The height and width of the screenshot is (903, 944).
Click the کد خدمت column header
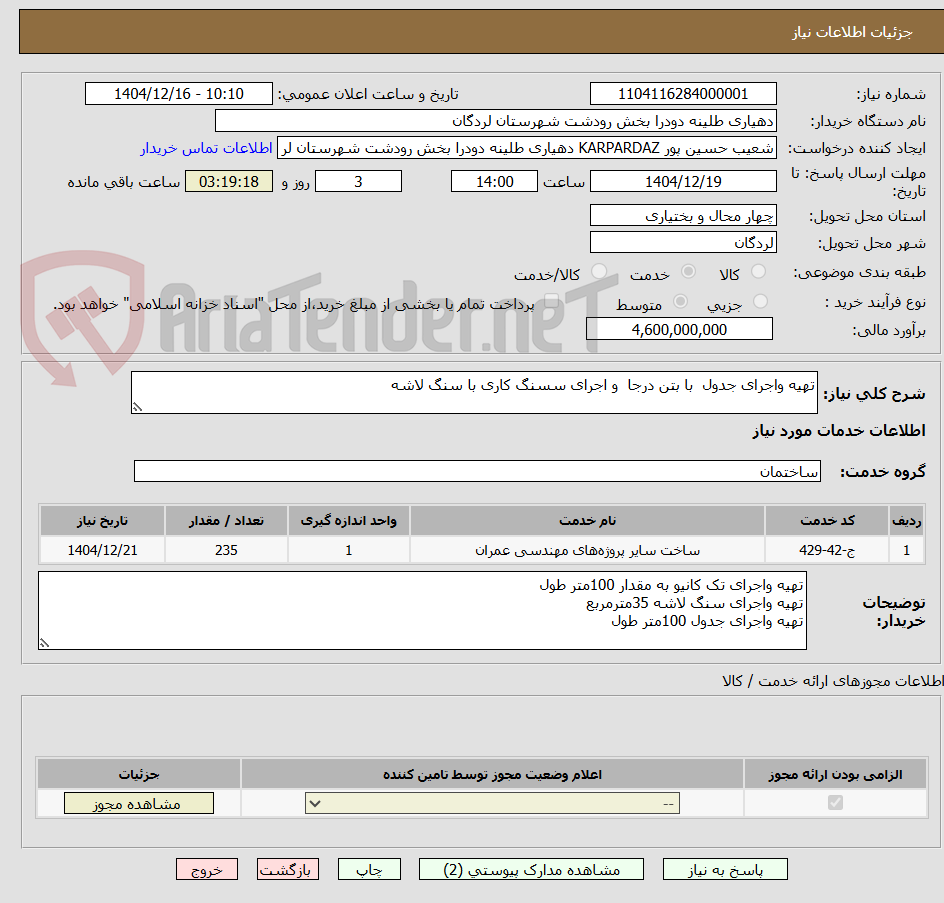point(827,521)
